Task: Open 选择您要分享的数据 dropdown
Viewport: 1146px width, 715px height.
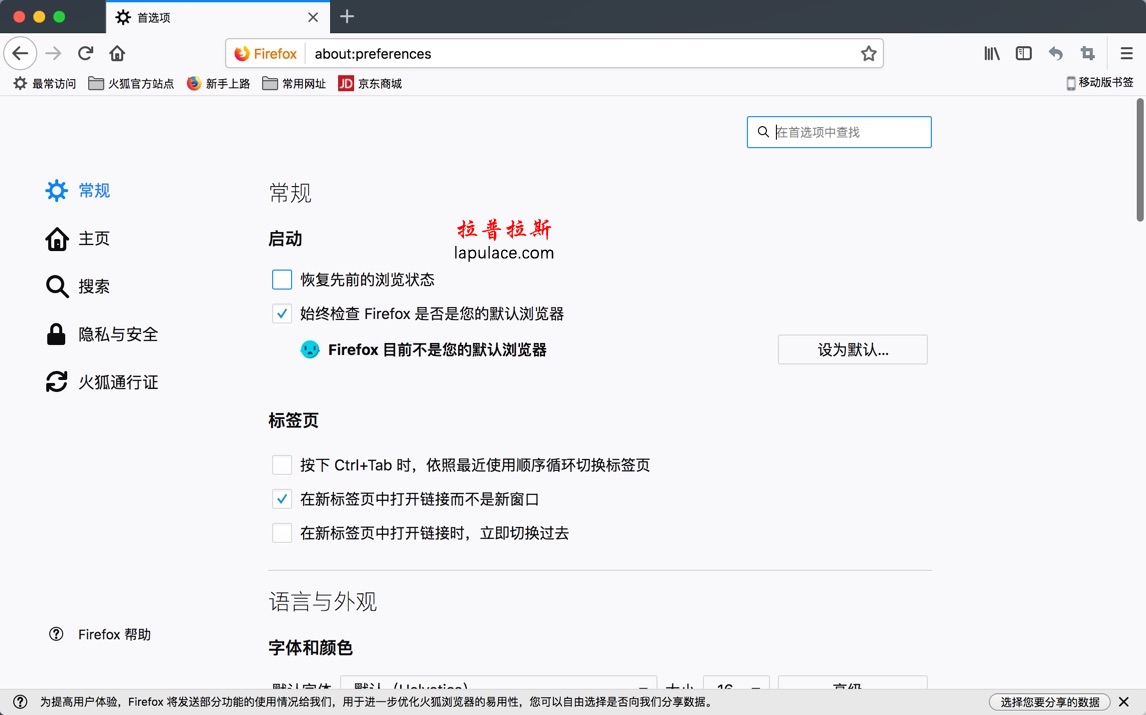Action: (x=1050, y=702)
